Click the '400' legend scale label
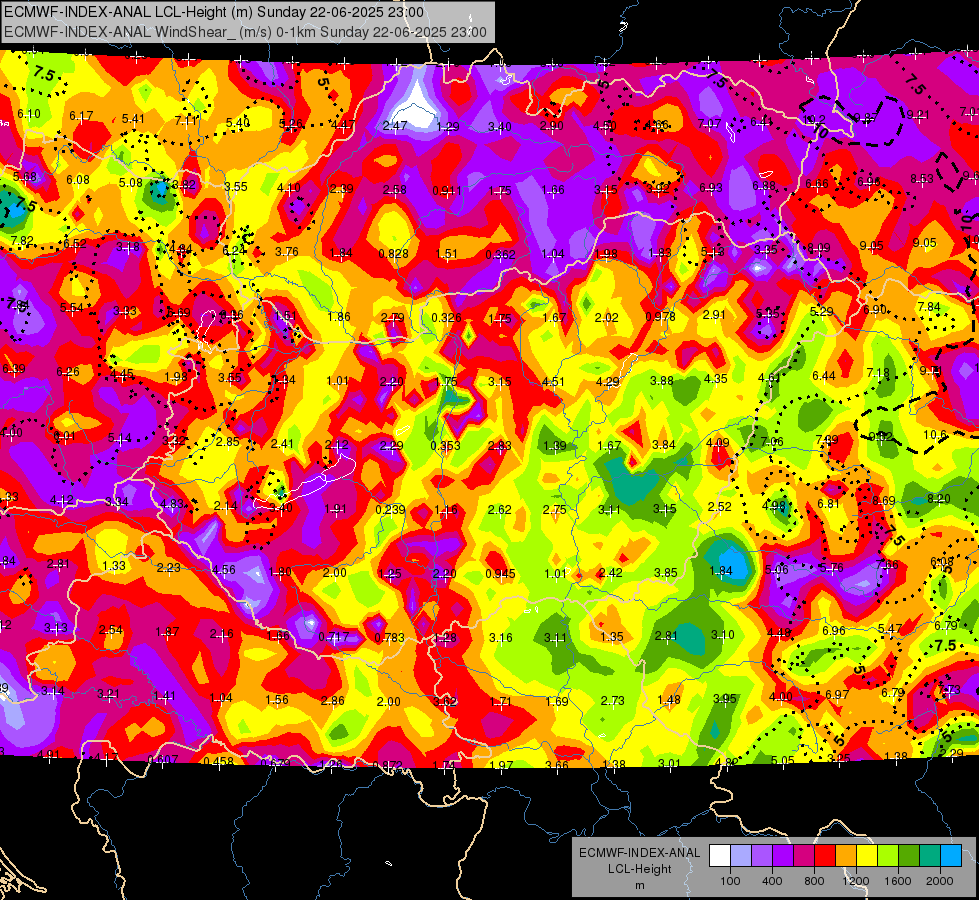 click(x=772, y=881)
